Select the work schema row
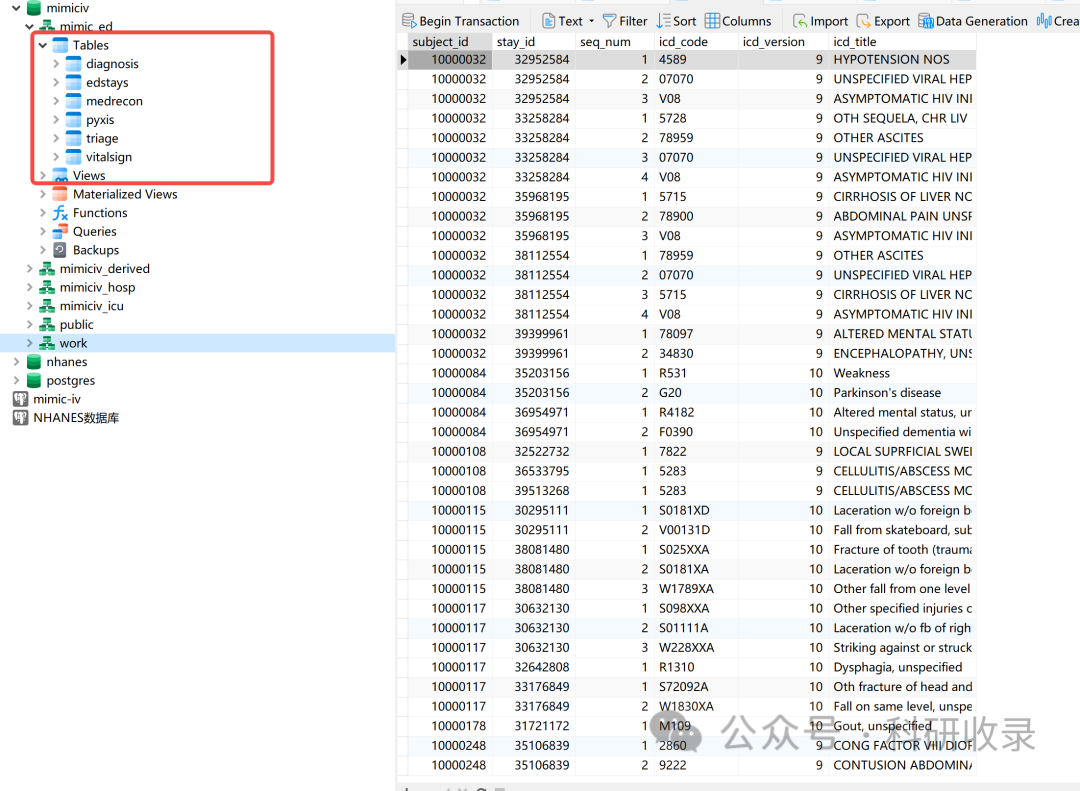This screenshot has height=791, width=1080. pyautogui.click(x=198, y=342)
